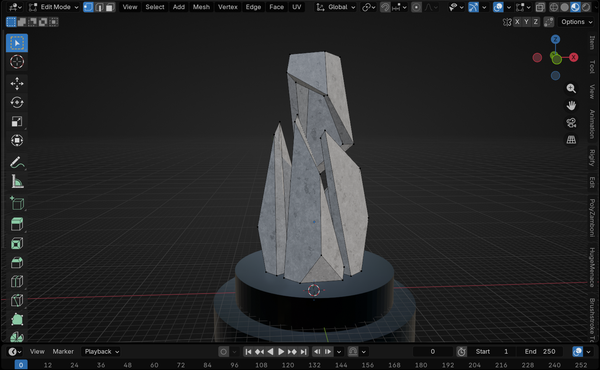Select the Add Cube tool
The height and width of the screenshot is (370, 600).
point(17,203)
